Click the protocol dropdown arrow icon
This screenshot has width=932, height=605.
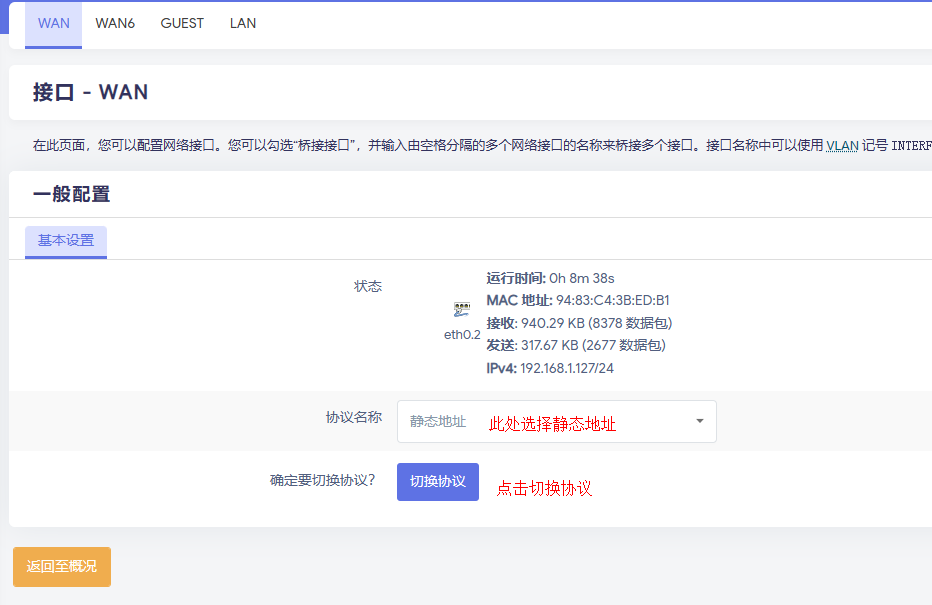tap(699, 421)
